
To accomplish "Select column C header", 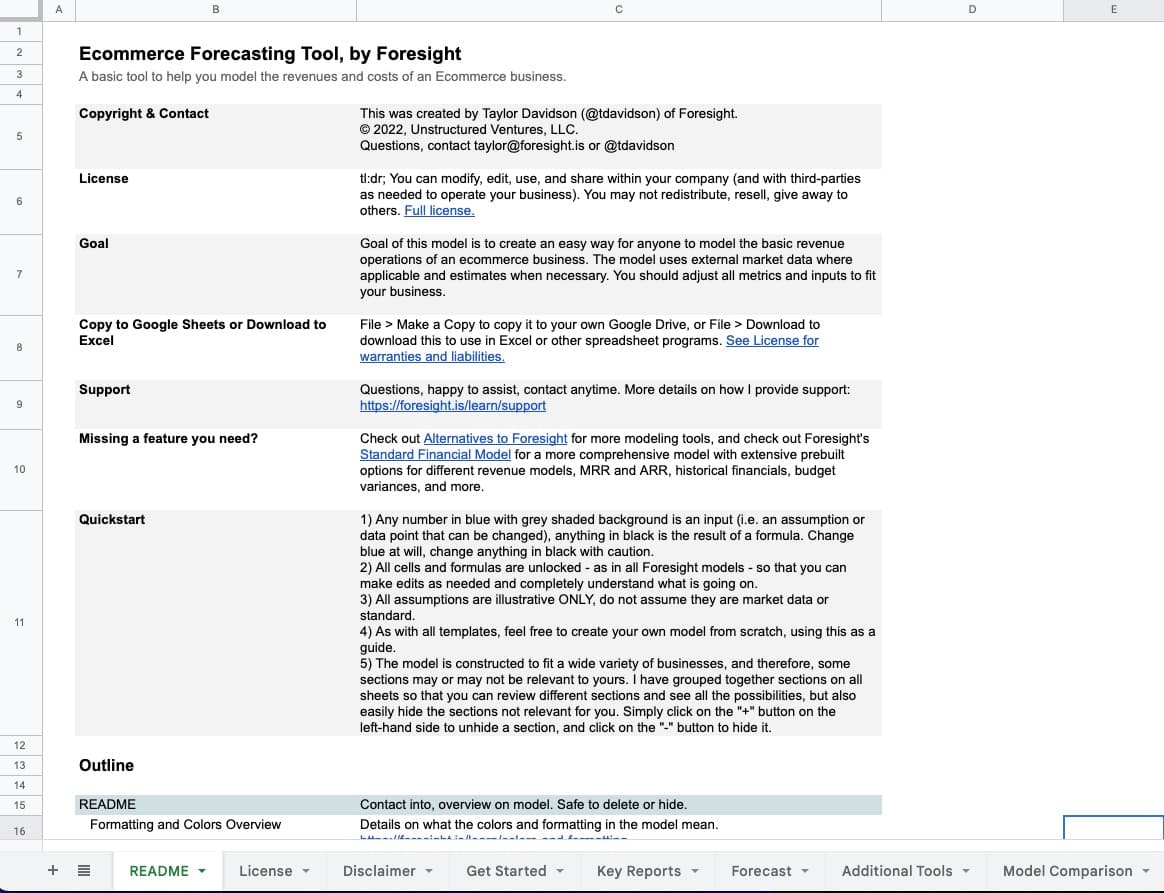I will pyautogui.click(x=618, y=10).
